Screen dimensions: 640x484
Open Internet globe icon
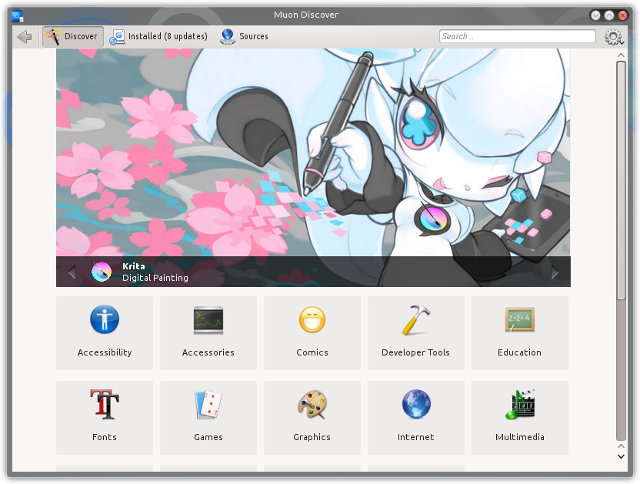[416, 404]
